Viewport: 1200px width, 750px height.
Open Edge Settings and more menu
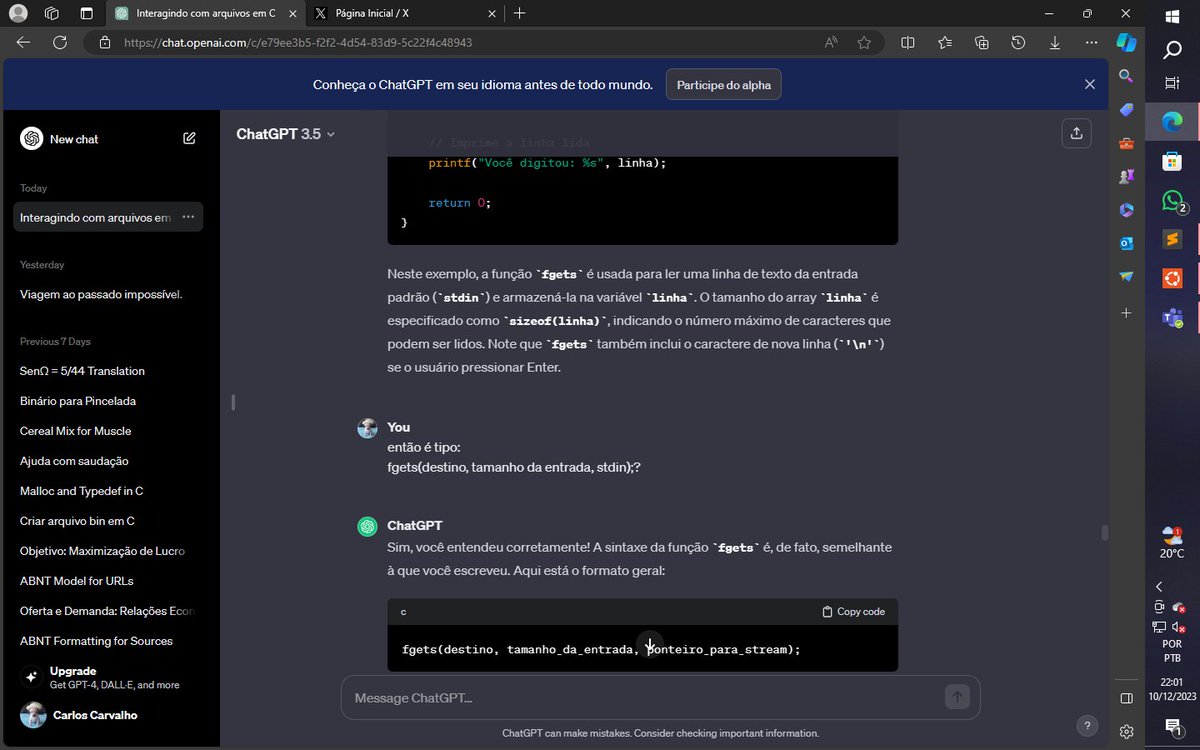[1091, 43]
